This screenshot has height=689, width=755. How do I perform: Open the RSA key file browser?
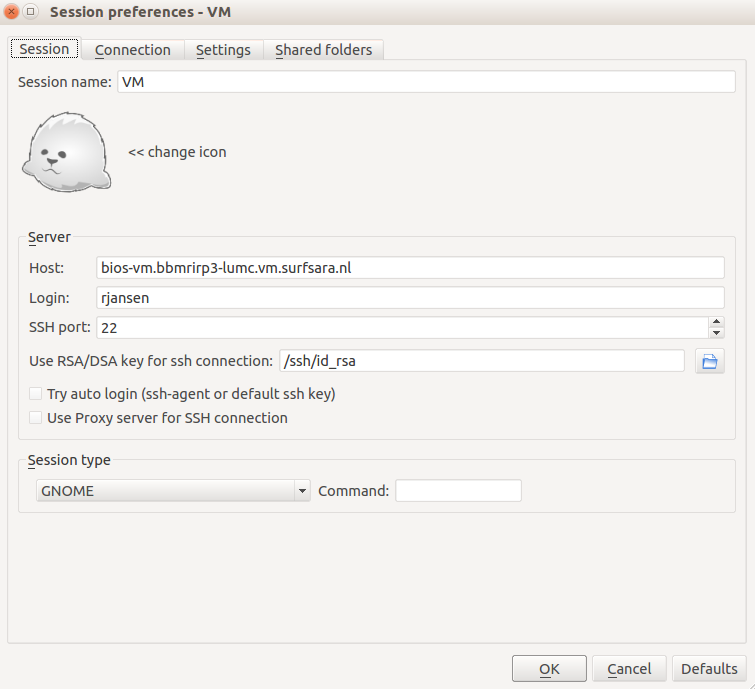pyautogui.click(x=710, y=361)
